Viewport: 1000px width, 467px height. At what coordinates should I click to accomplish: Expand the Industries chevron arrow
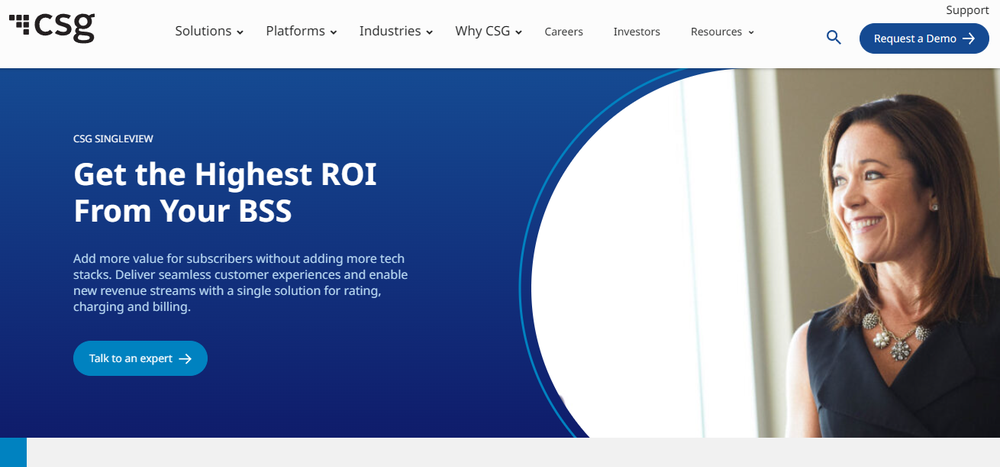tap(429, 33)
